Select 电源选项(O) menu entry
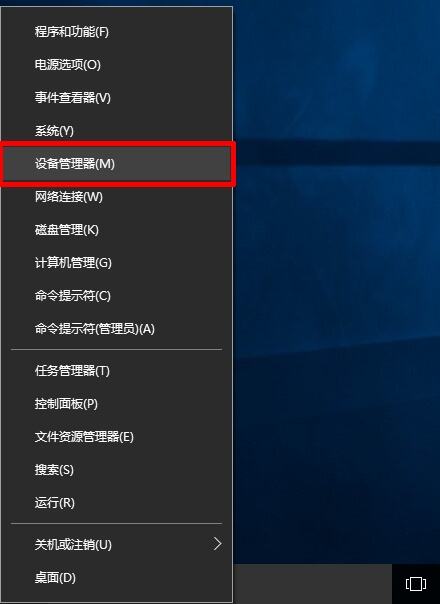Screen dimensions: 440x604 click(116, 64)
